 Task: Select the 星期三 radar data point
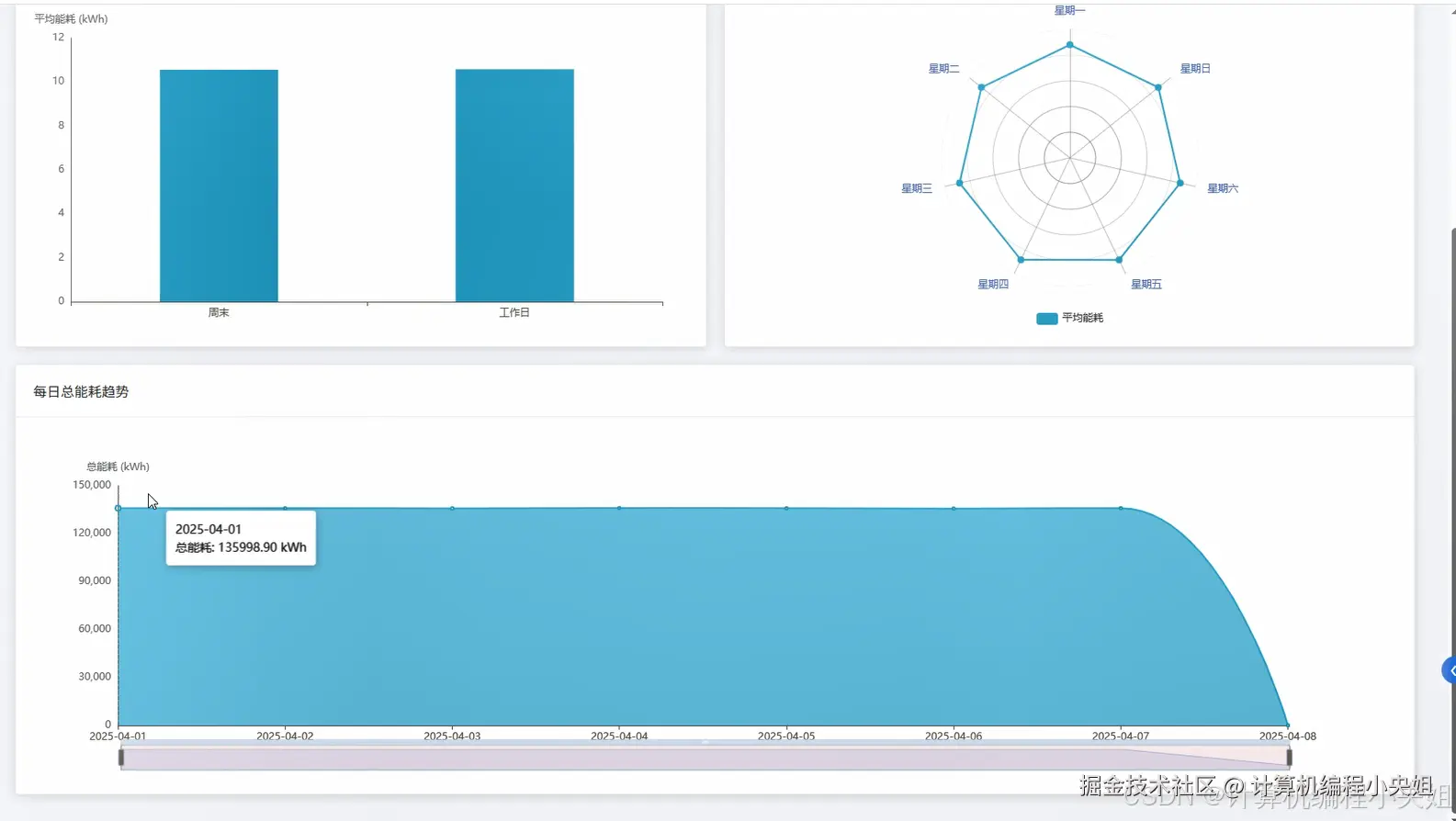960,183
